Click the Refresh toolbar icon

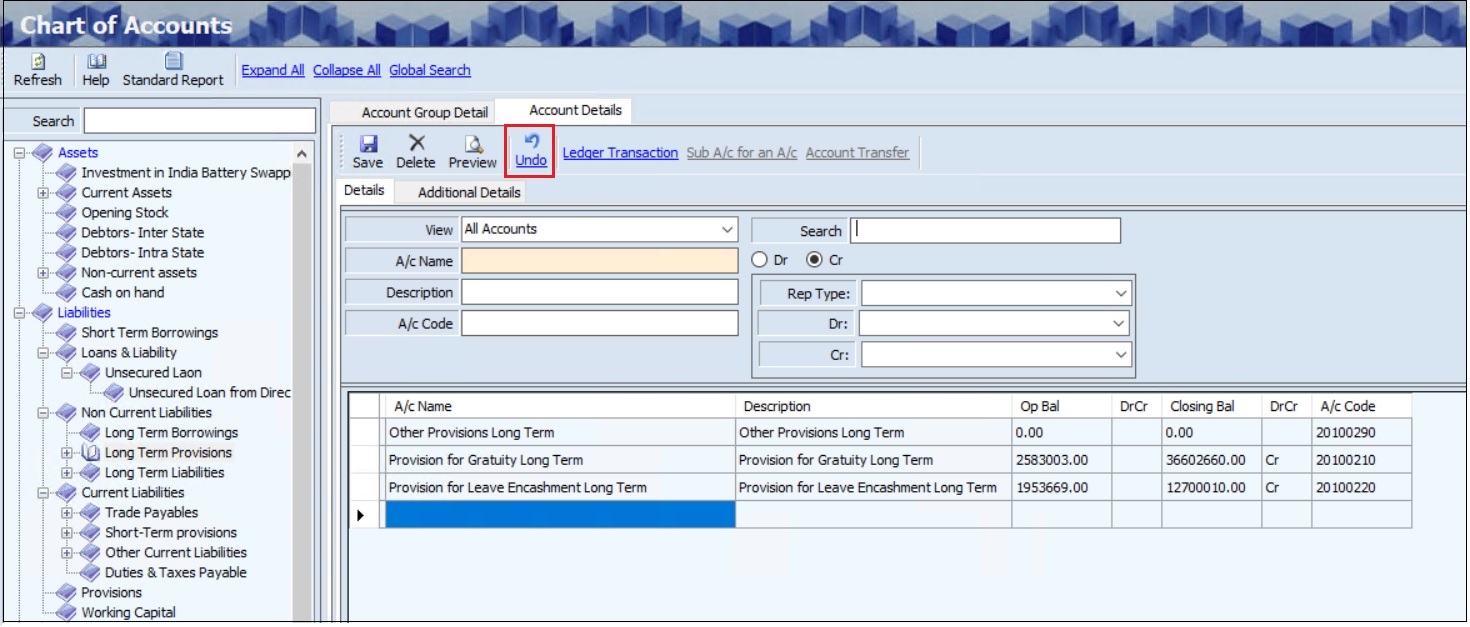pyautogui.click(x=38, y=62)
